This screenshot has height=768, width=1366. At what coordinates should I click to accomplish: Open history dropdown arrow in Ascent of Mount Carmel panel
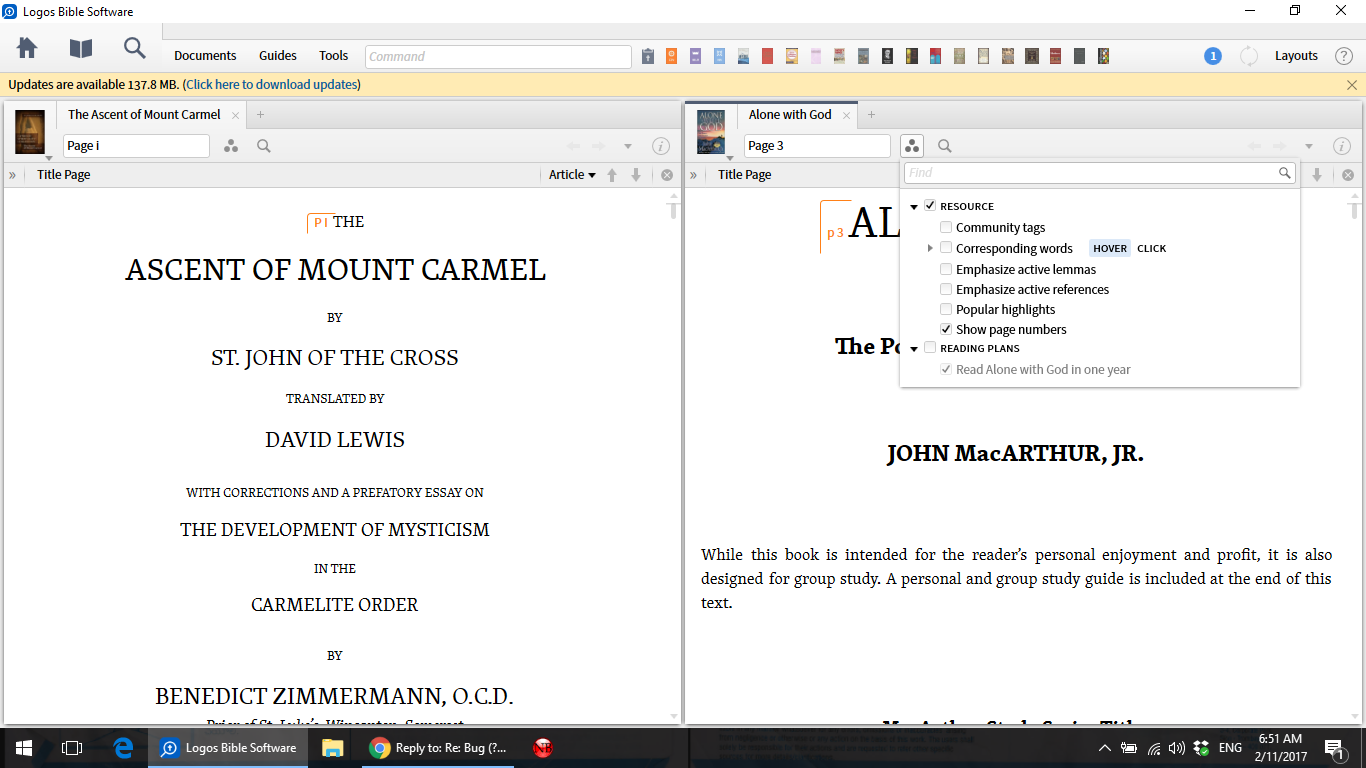[628, 147]
